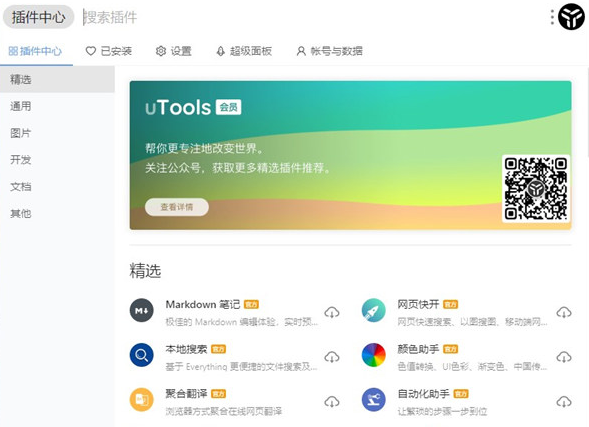Click the 颜色助手 color wheel icon

click(x=374, y=355)
